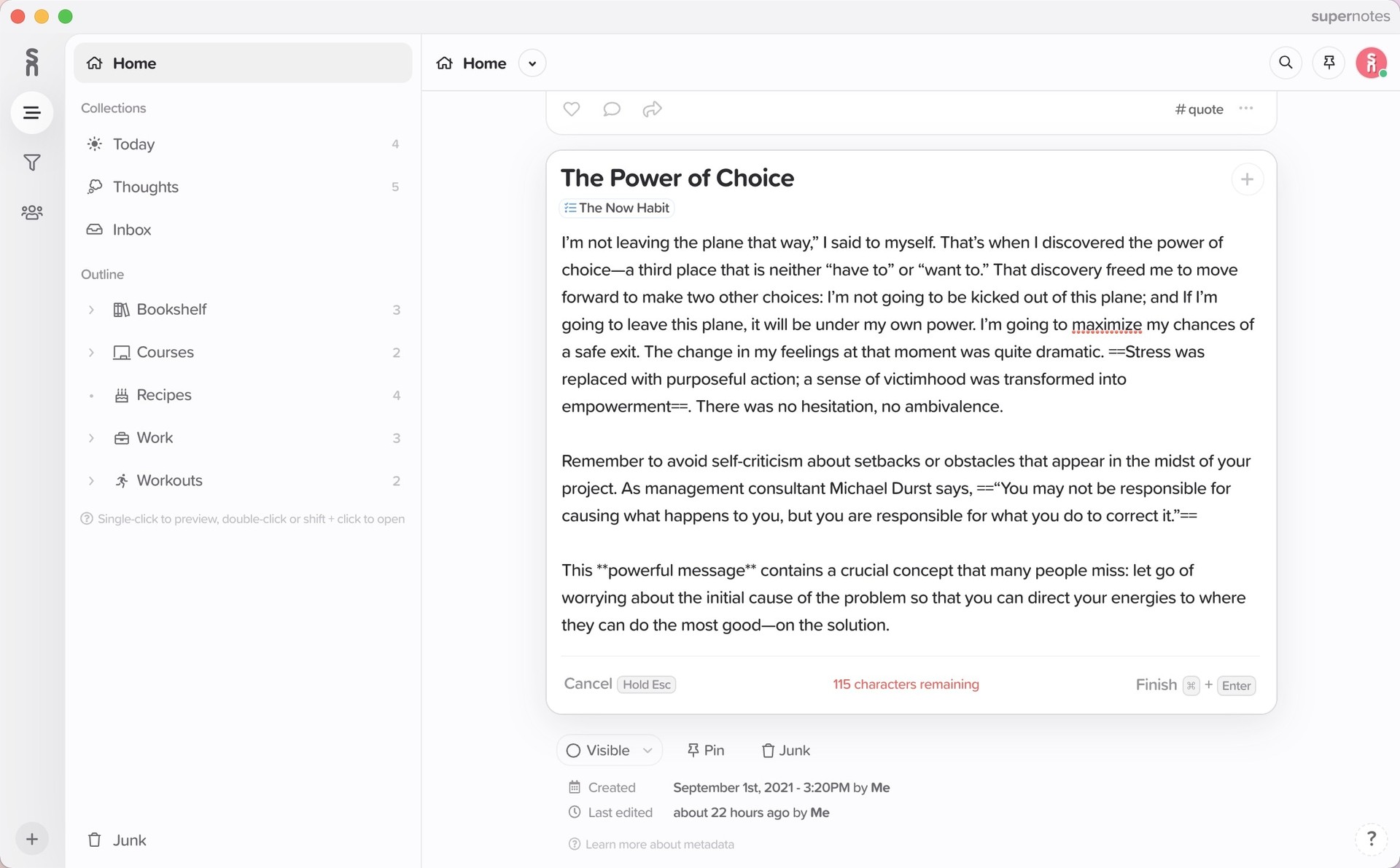Toggle Pin on The Power of Choice card
1400x868 pixels.
point(704,750)
